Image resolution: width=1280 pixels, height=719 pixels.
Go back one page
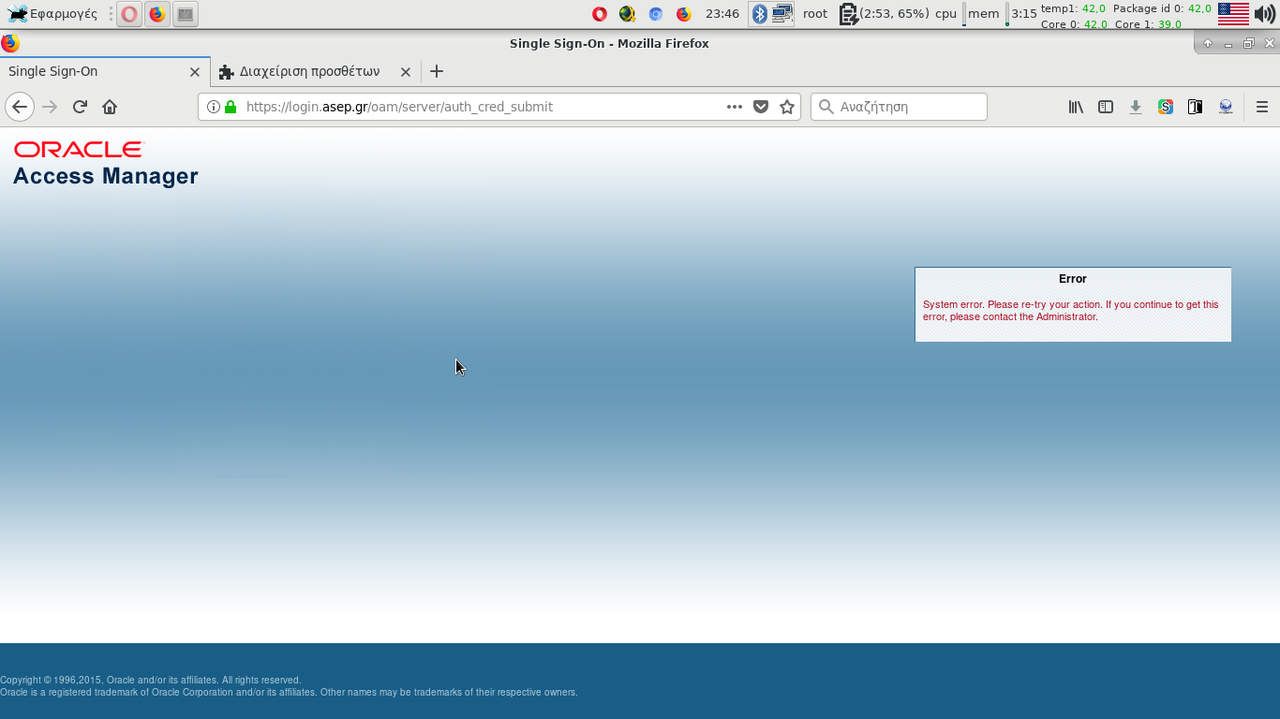point(19,107)
